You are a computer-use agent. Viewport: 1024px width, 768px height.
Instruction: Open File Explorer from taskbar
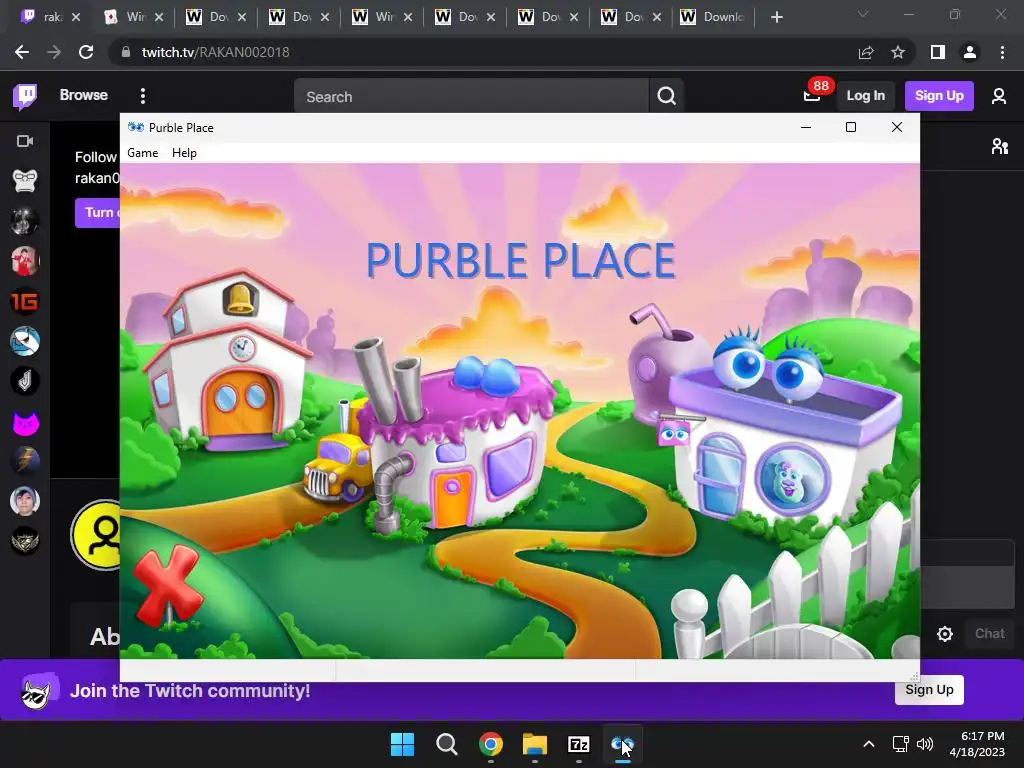point(534,744)
